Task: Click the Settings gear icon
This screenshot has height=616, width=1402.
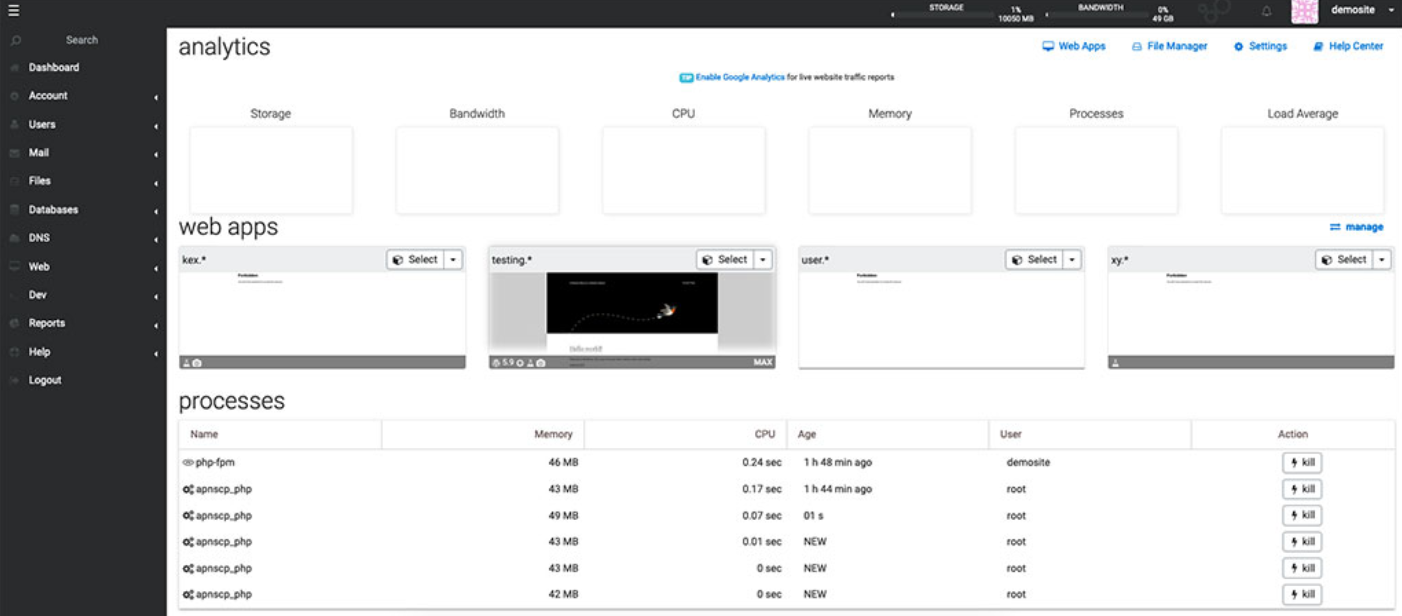Action: (x=1238, y=46)
